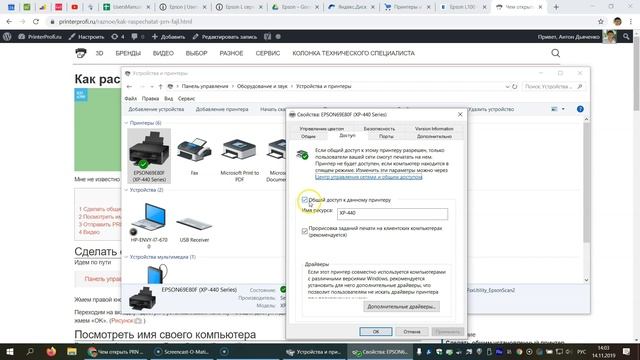Click Дополнительные драйверы button
The image size is (640, 360).
pyautogui.click(x=402, y=307)
